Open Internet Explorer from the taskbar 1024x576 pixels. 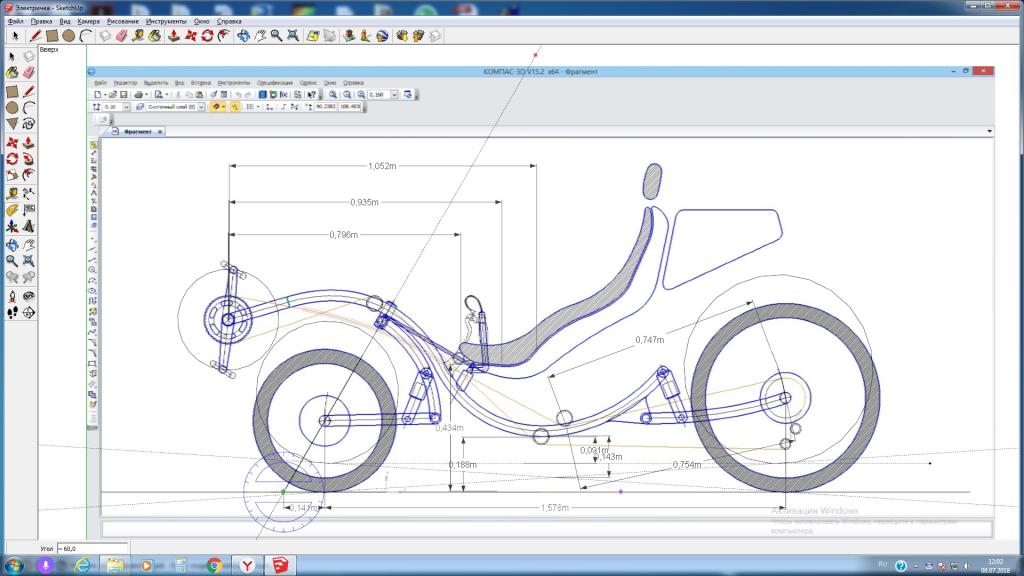point(82,565)
